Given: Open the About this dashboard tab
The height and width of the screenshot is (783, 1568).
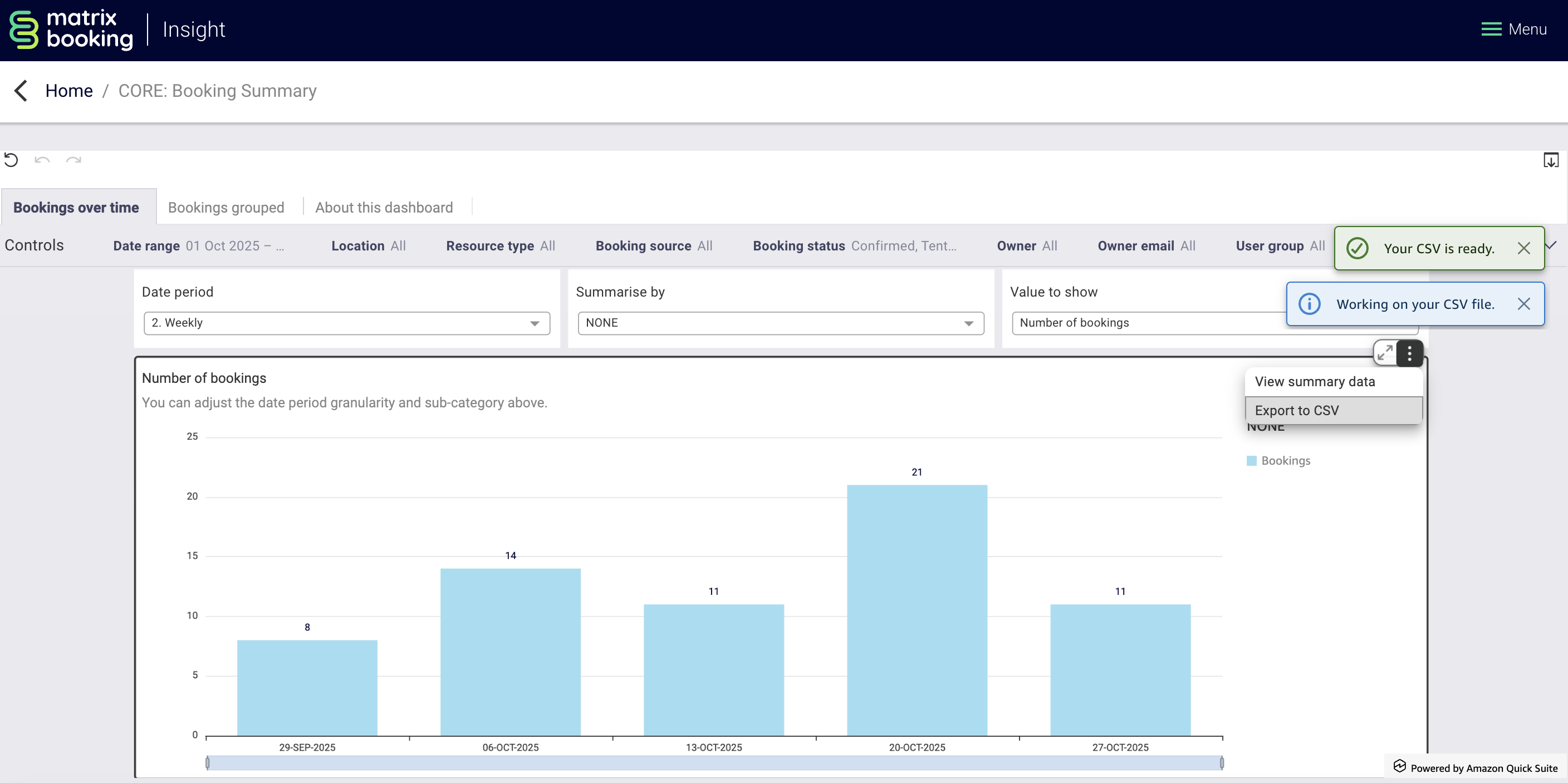Looking at the screenshot, I should [384, 208].
